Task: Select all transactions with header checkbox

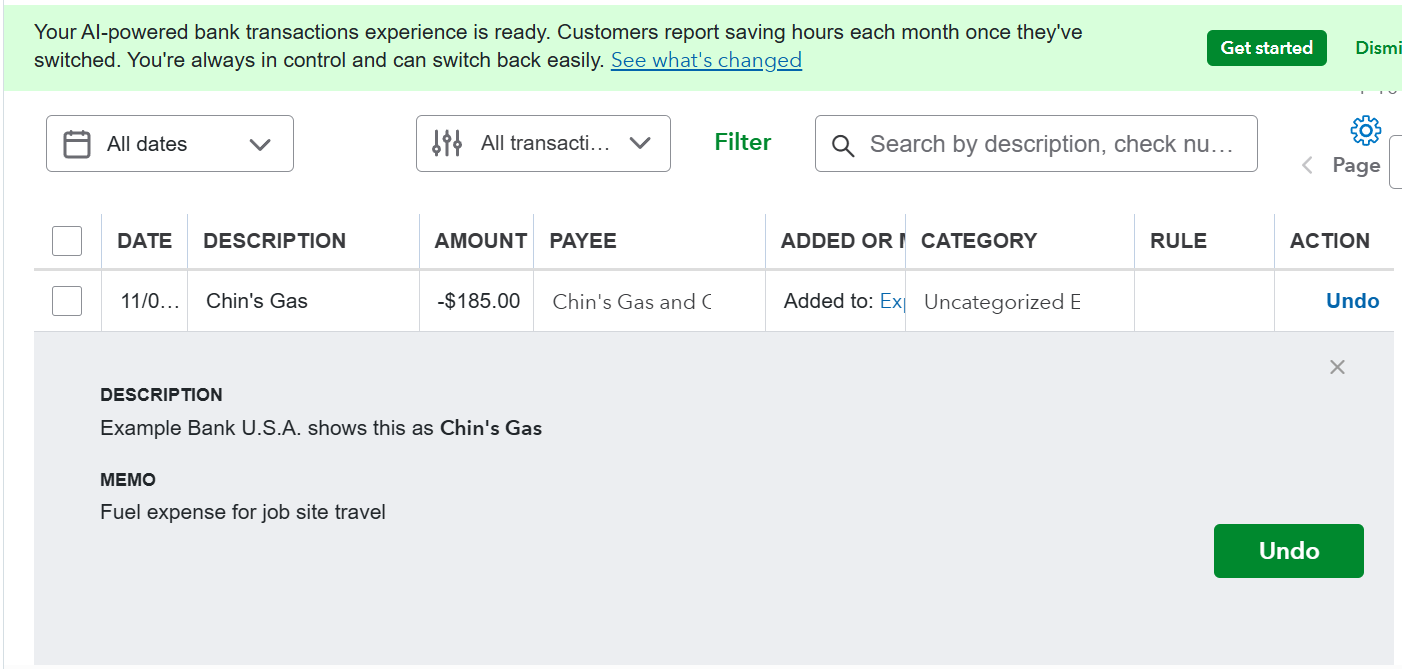Action: 67,241
